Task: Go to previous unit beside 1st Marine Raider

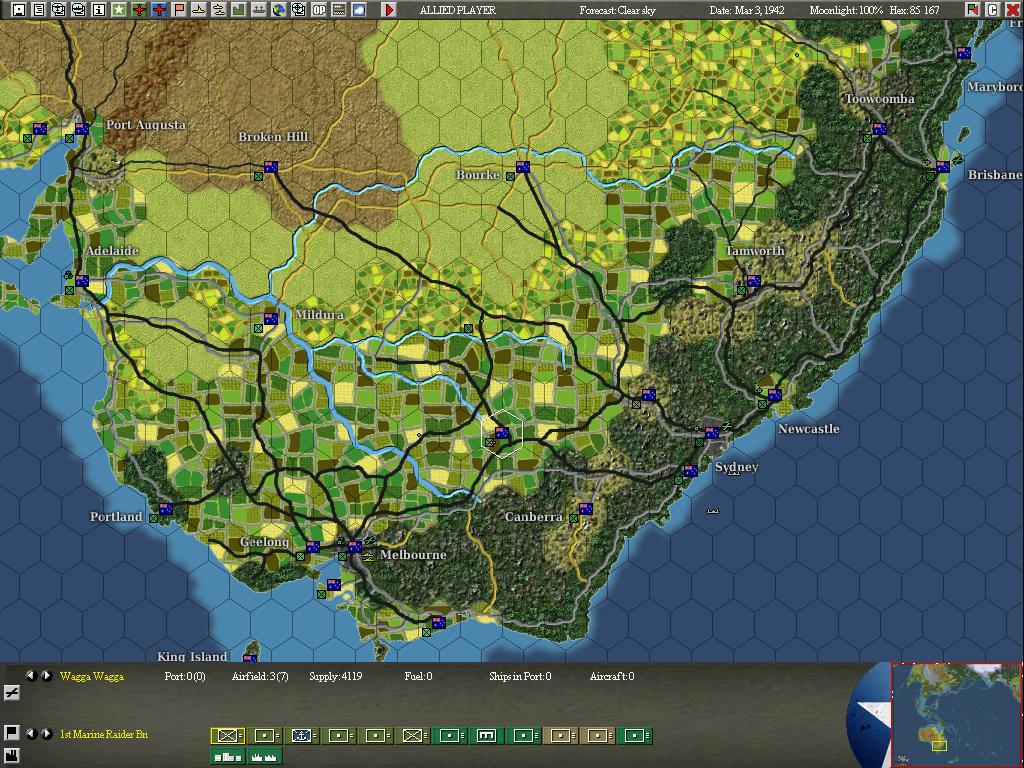Action: [31, 734]
